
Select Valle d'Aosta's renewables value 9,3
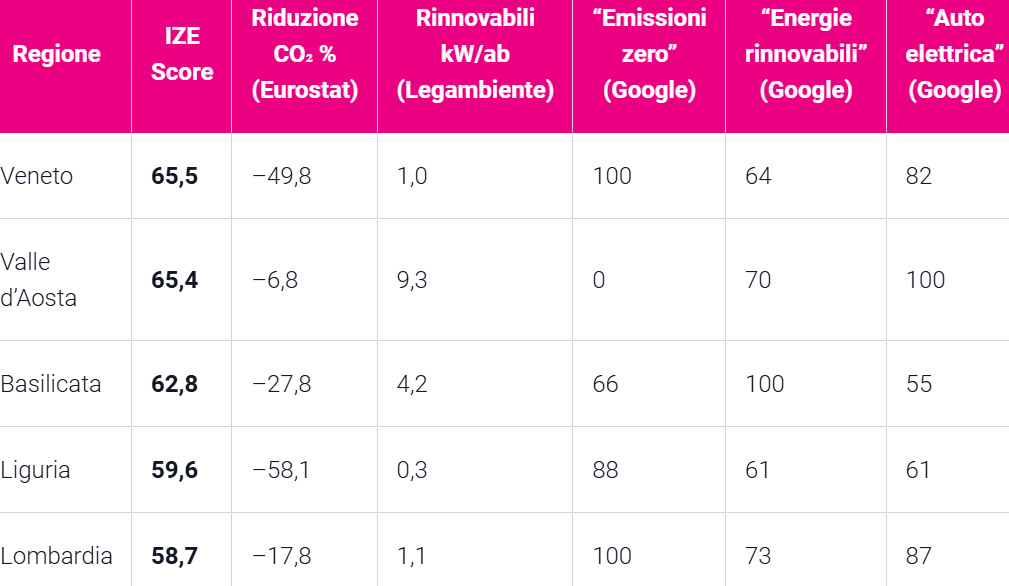coord(412,280)
